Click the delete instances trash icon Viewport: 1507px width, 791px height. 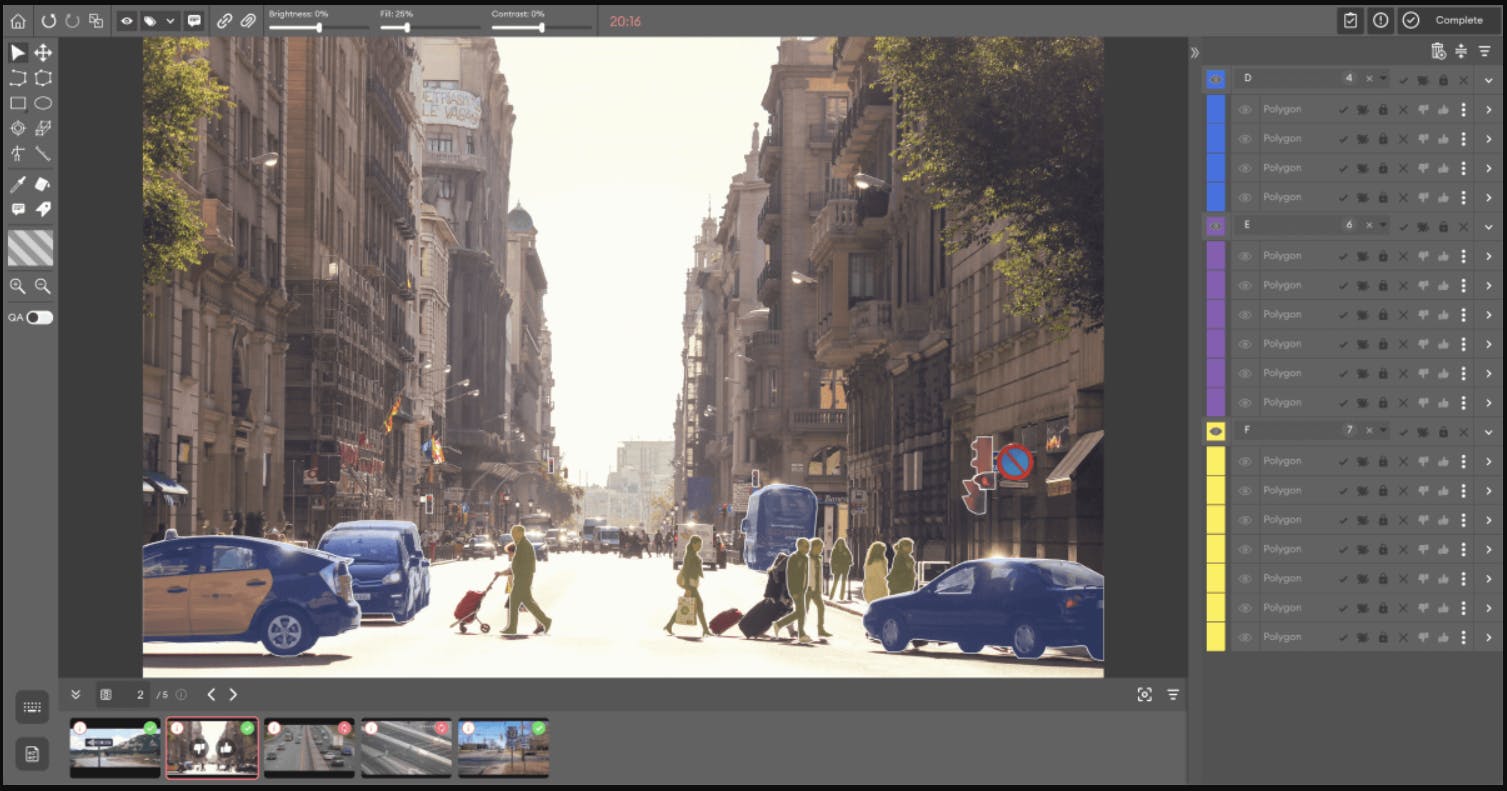[x=1438, y=51]
